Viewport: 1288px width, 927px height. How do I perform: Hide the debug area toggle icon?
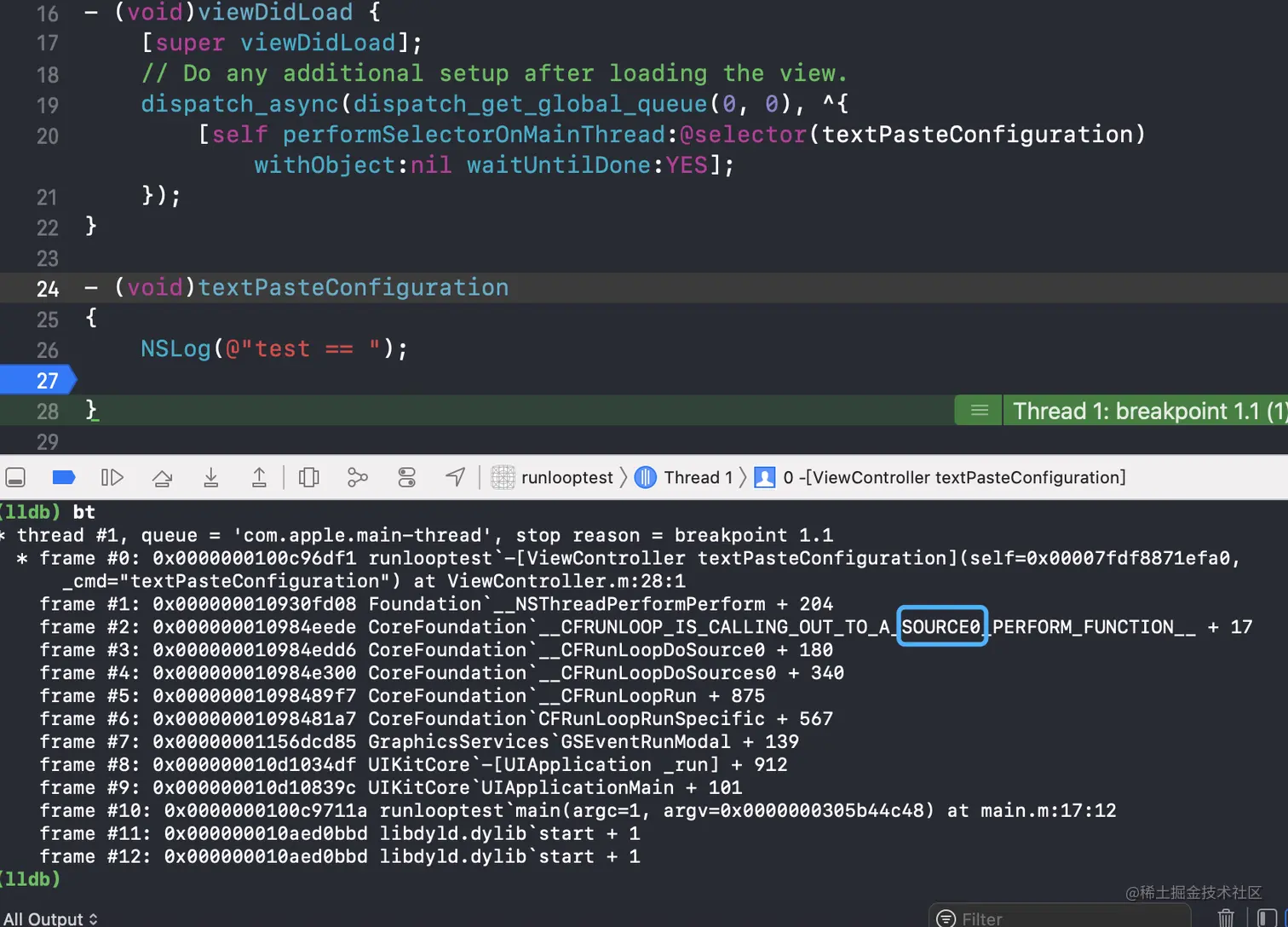(x=15, y=477)
